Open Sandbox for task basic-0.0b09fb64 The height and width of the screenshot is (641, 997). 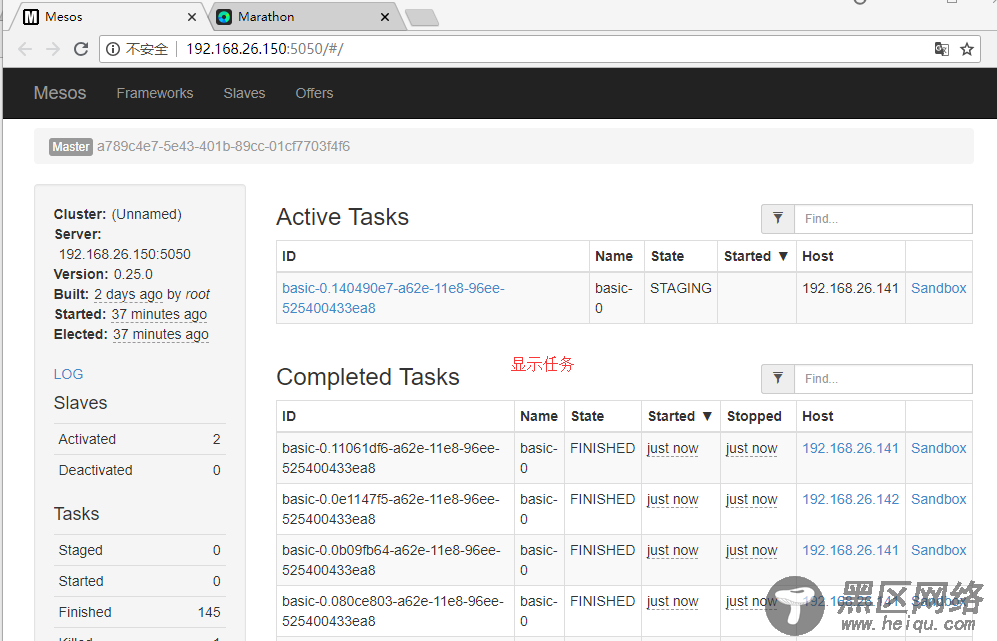(x=939, y=550)
